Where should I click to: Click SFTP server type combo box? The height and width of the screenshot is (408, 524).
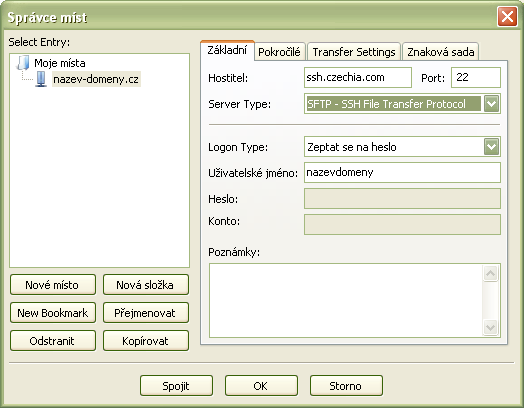pyautogui.click(x=402, y=104)
